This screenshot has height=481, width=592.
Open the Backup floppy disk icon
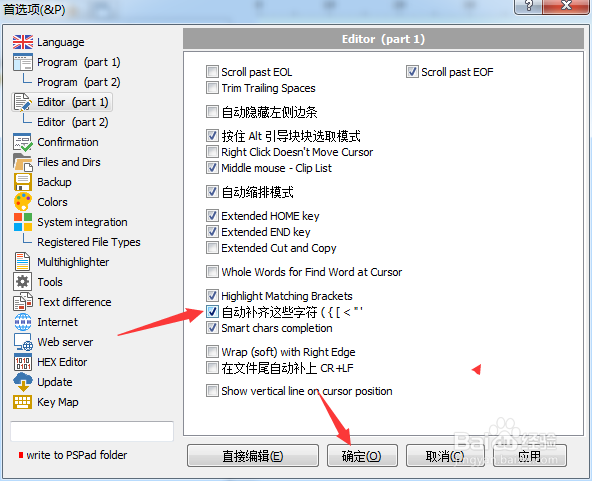23,182
